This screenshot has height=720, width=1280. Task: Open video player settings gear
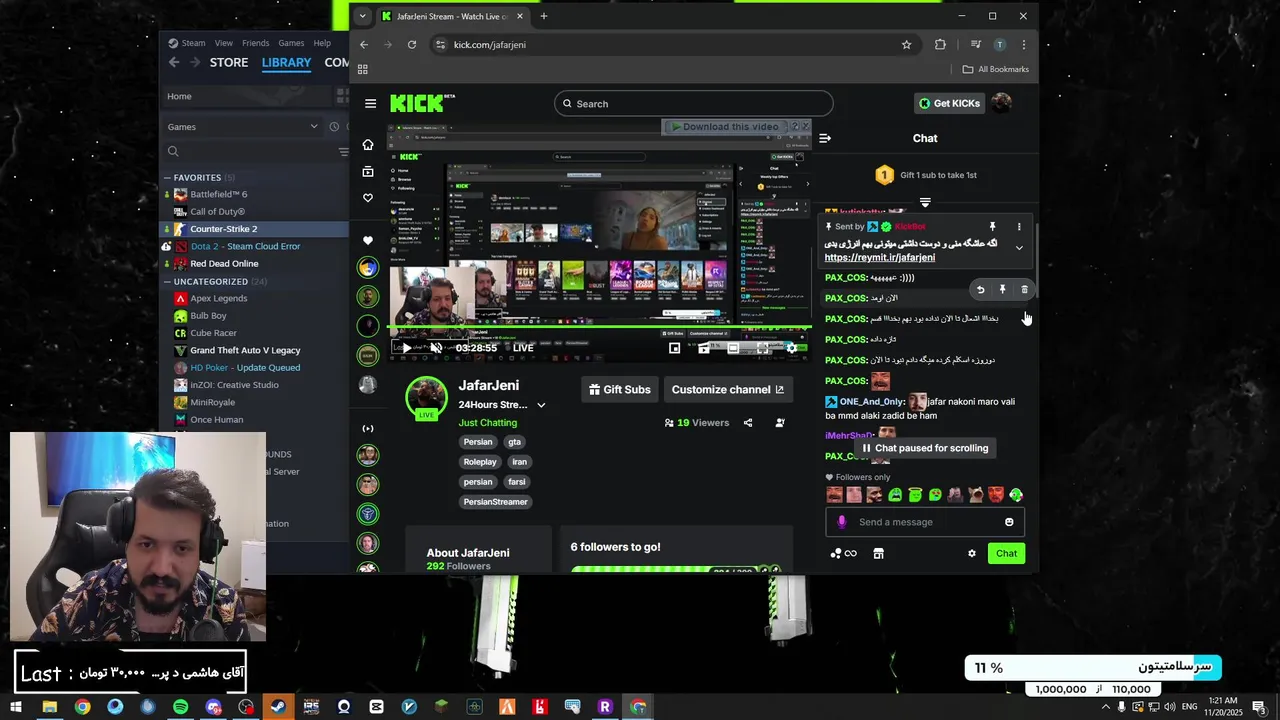pyautogui.click(x=792, y=348)
